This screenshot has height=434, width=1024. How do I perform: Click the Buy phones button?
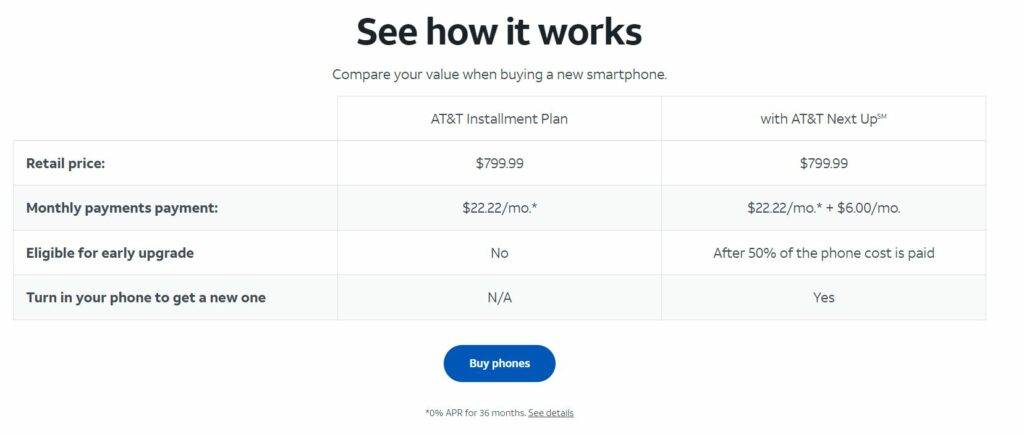point(499,364)
